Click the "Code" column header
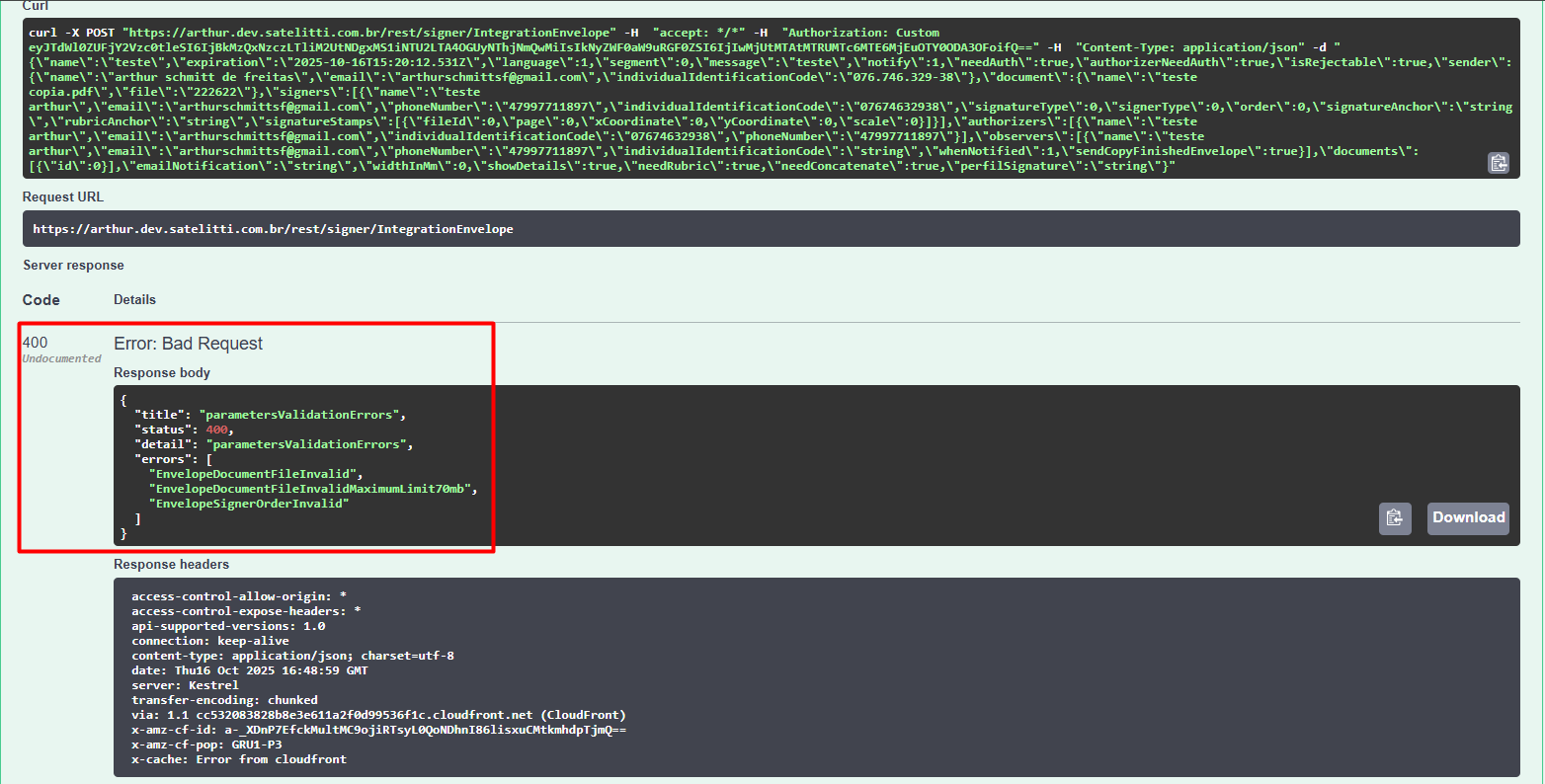 [x=41, y=300]
